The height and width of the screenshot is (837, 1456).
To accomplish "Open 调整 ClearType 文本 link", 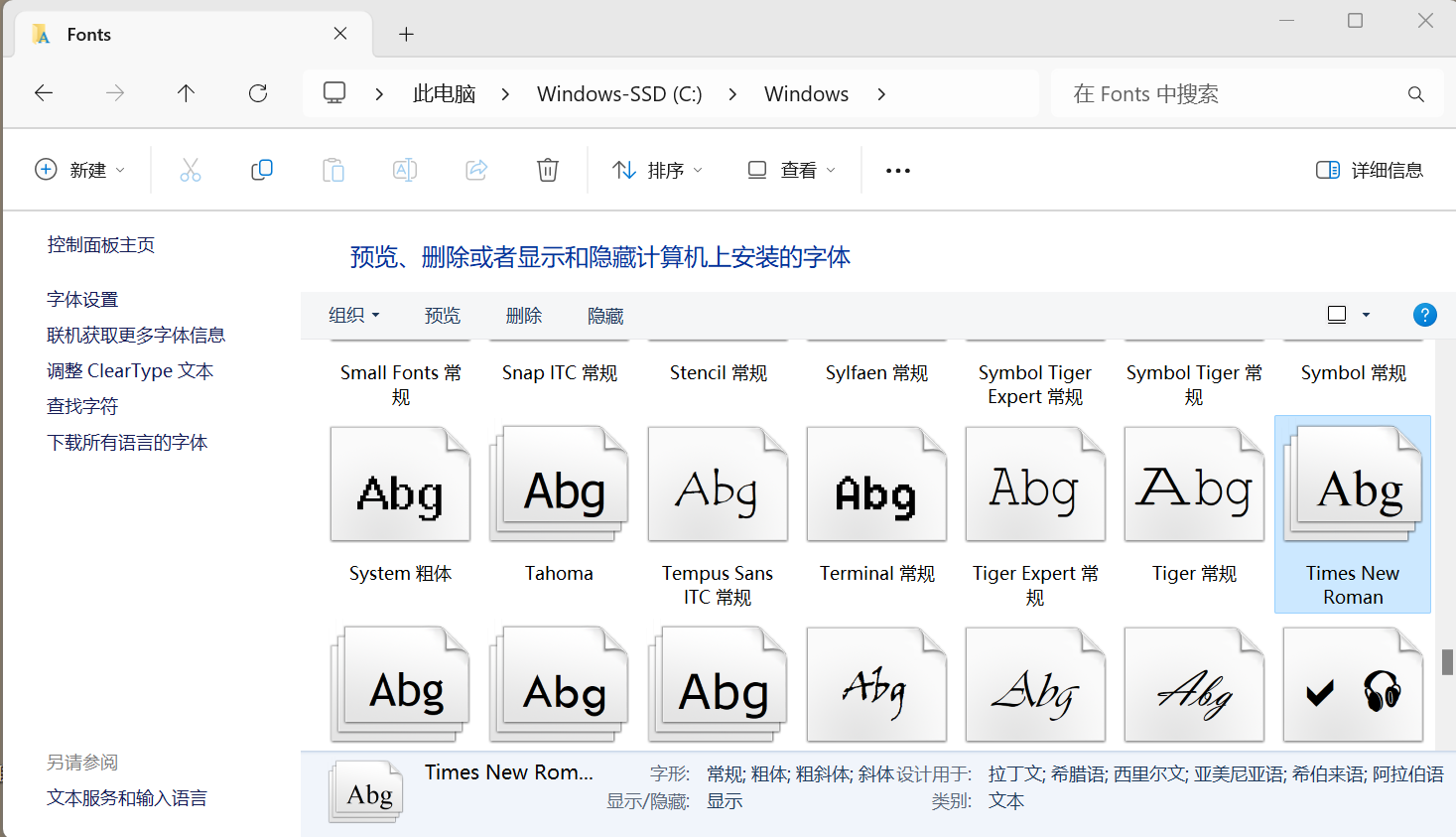I will coord(130,370).
